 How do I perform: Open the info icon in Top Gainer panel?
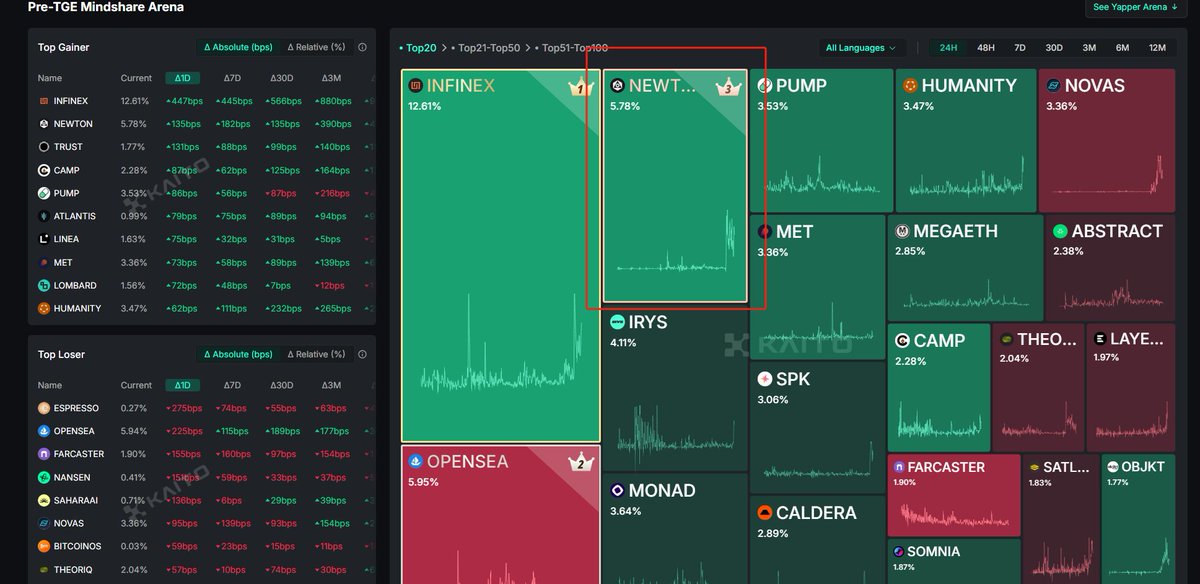[362, 47]
